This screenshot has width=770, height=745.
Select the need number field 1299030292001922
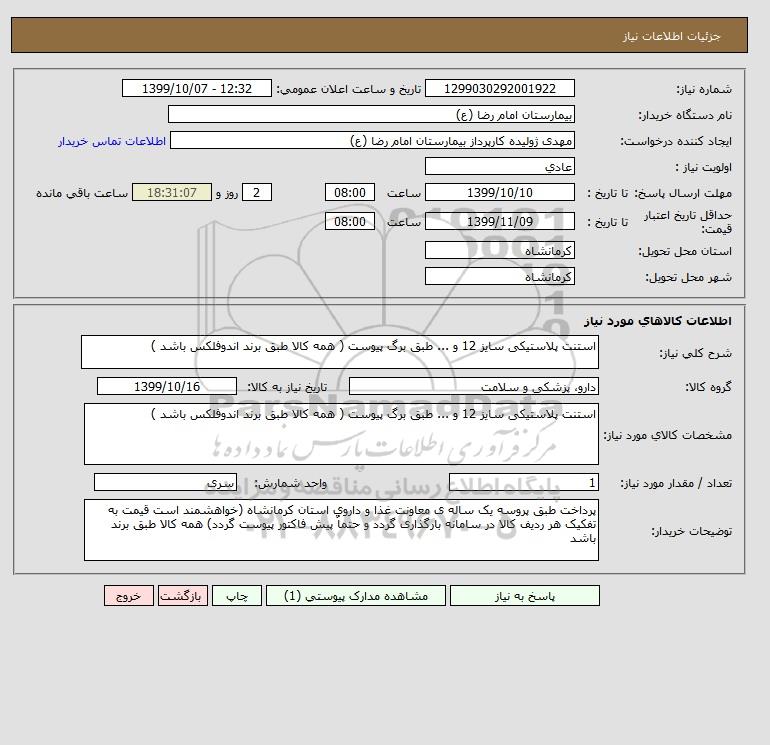coord(499,88)
